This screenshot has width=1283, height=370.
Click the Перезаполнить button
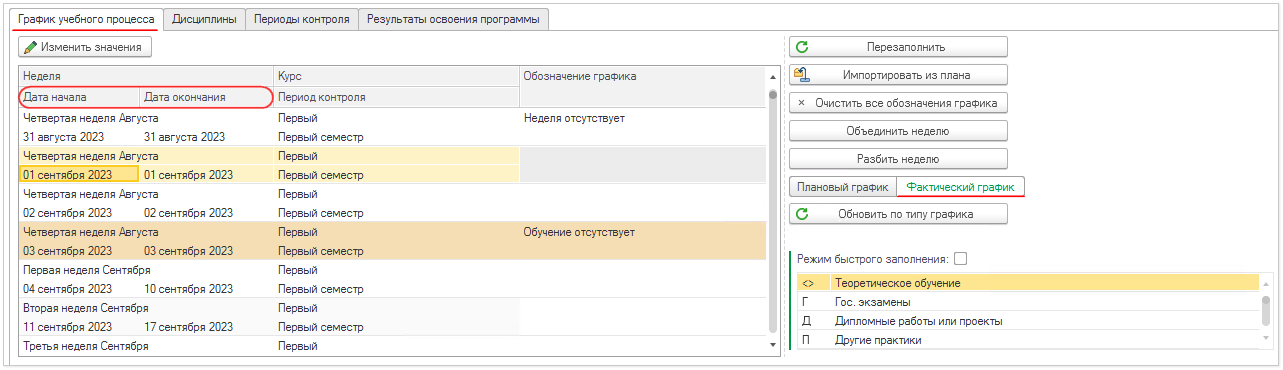(898, 46)
